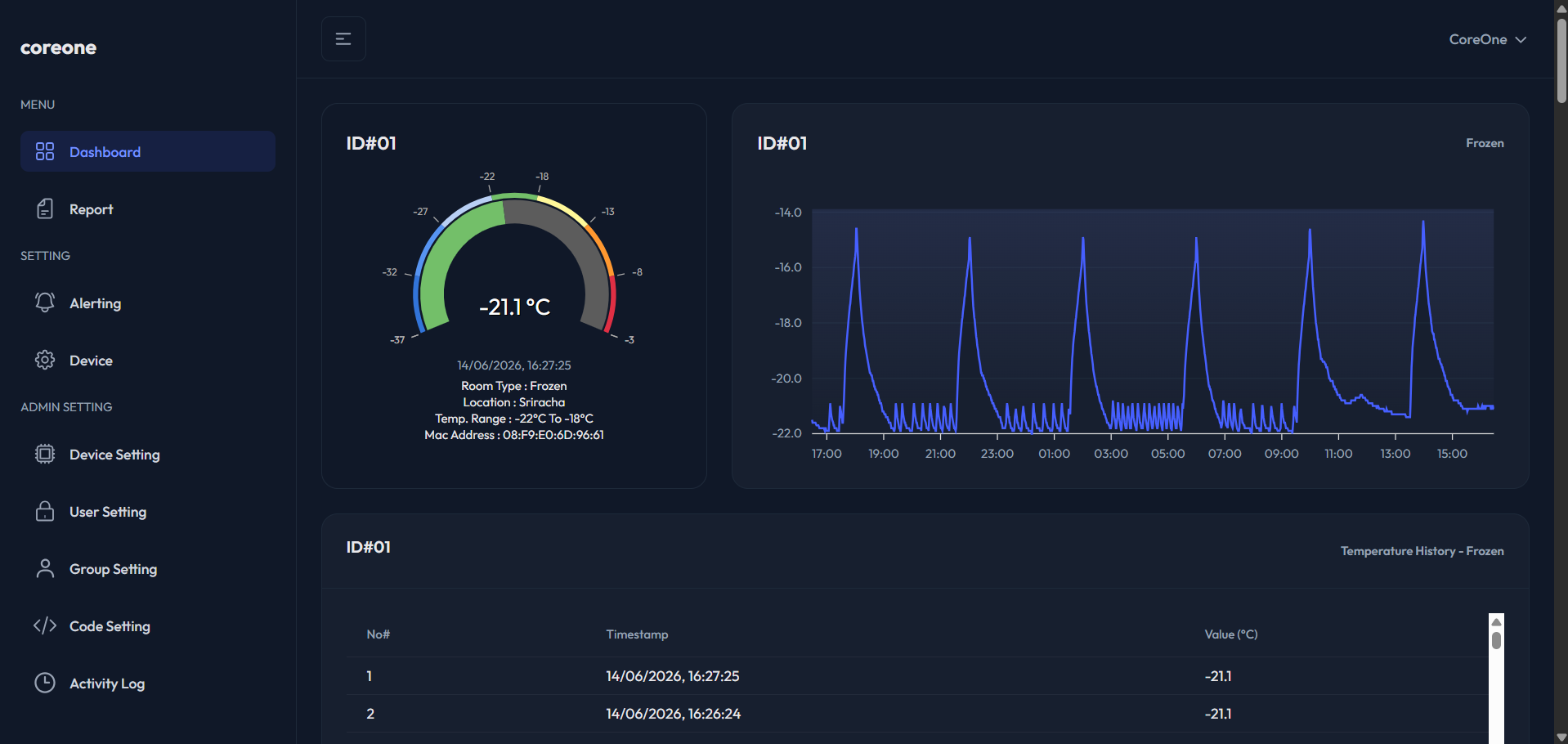Click the coreone logo link
This screenshot has height=744, width=1568.
tap(58, 47)
